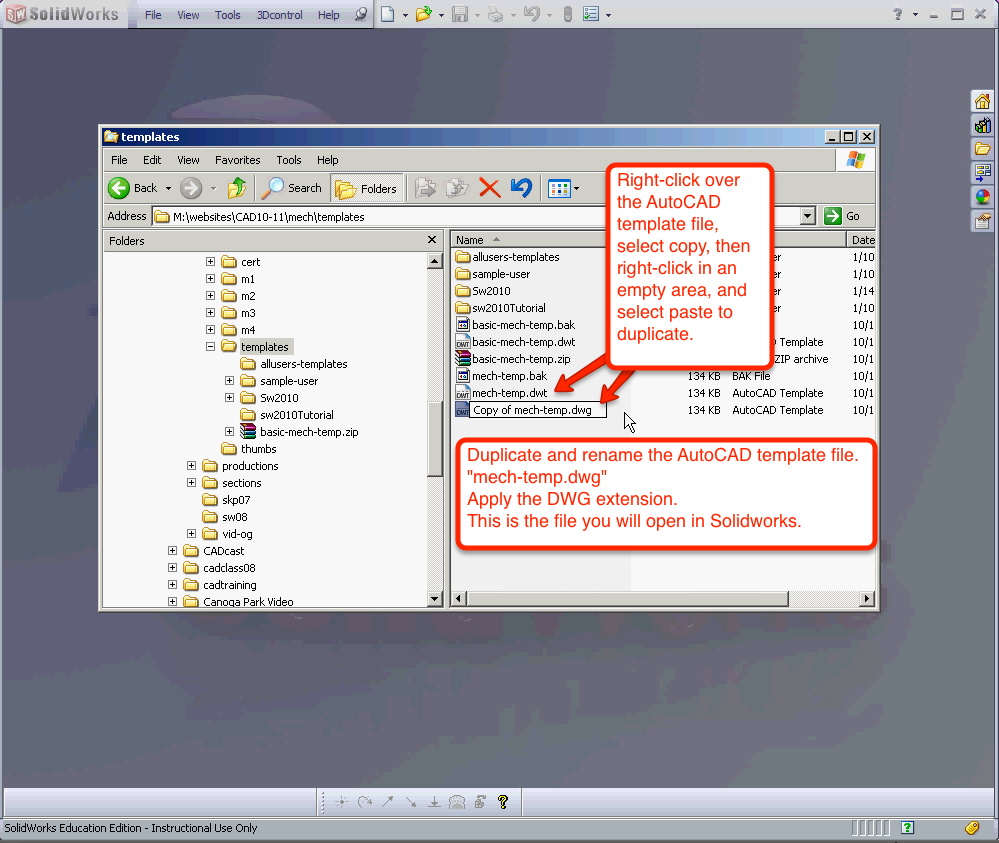
Task: Click the SolidWorks Rebuild traffic light icon
Action: point(568,14)
